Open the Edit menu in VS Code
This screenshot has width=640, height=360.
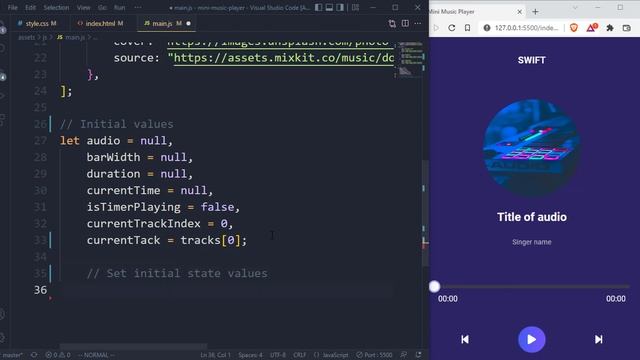pyautogui.click(x=30, y=7)
